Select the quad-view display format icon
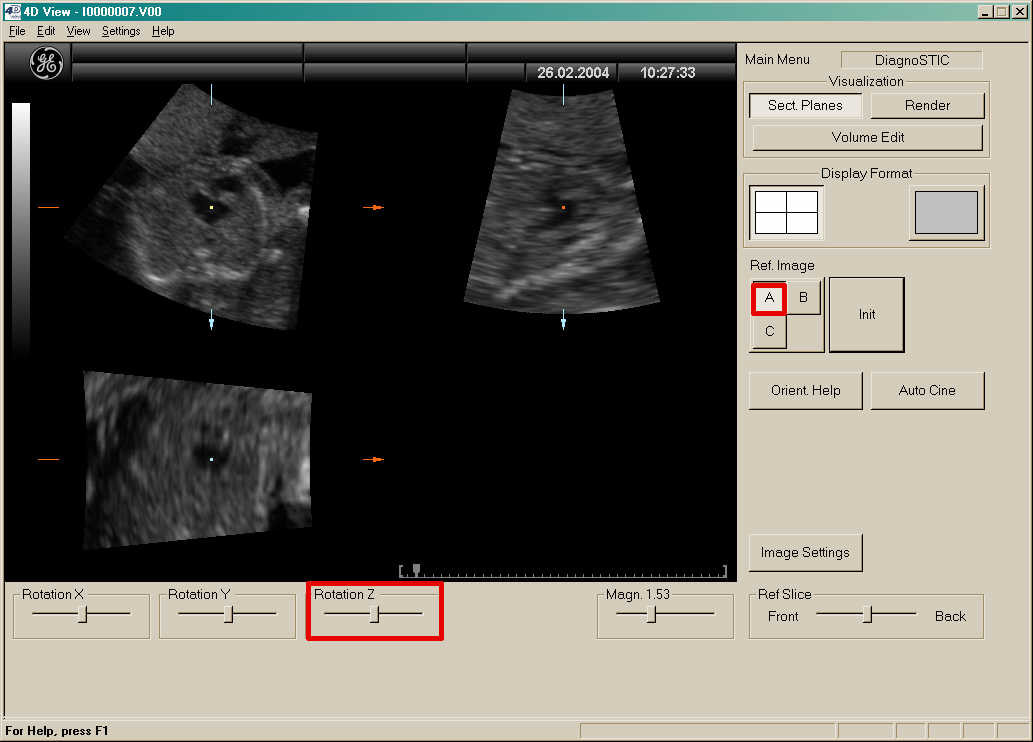 point(786,212)
